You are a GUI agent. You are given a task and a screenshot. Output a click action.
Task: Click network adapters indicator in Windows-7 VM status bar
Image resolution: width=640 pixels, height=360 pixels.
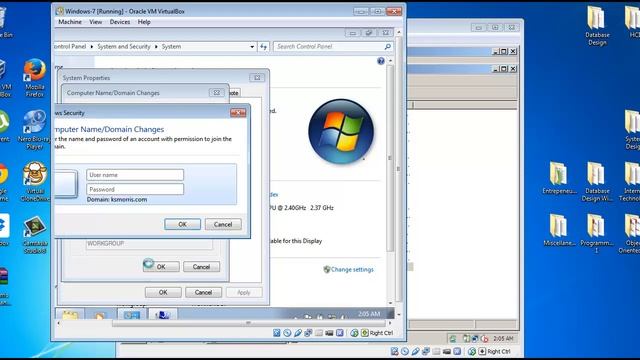pos(308,333)
